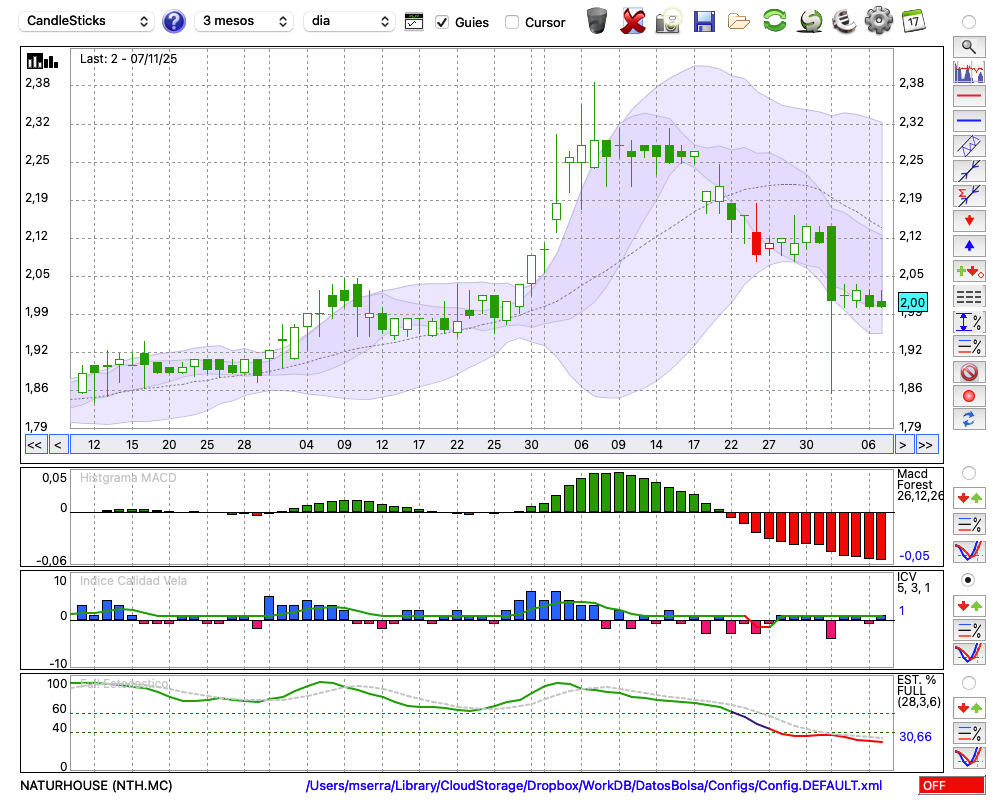Click EST. % FULL (28,3,6) label
Image resolution: width=1000 pixels, height=800 pixels.
pyautogui.click(x=918, y=691)
